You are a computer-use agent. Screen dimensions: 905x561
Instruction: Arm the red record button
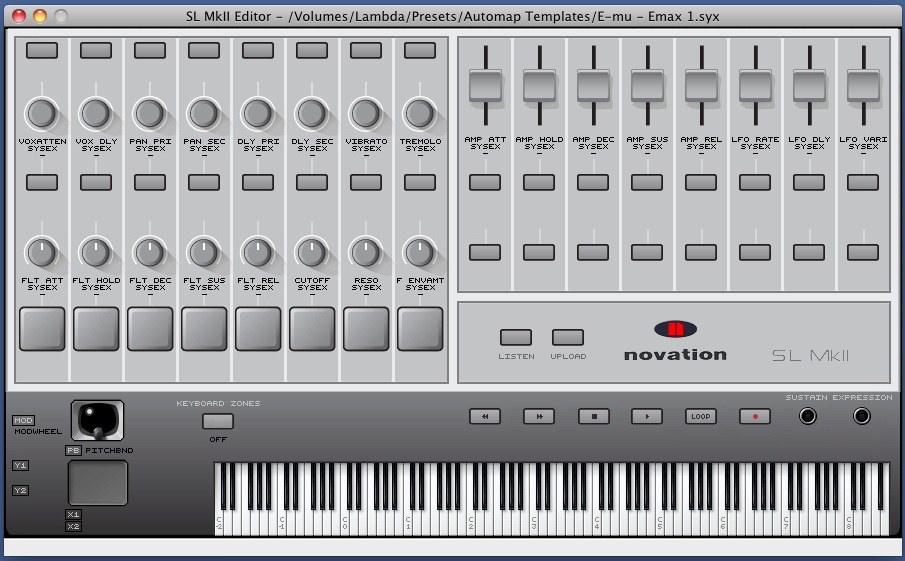coord(755,416)
